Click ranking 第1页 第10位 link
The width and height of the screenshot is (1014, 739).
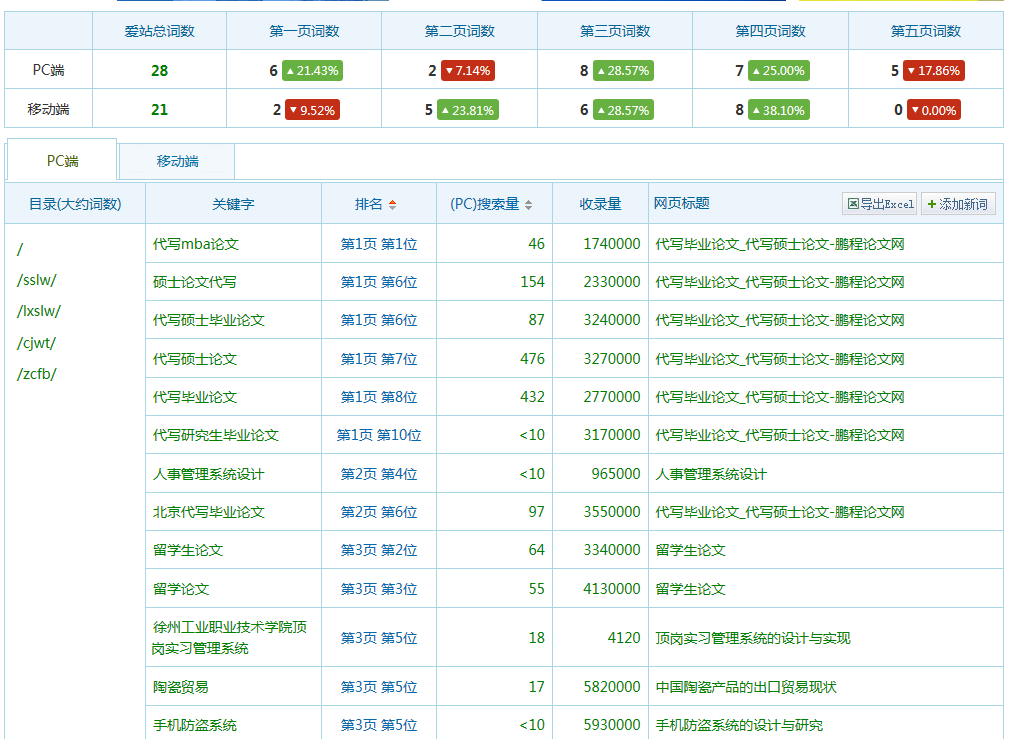pyautogui.click(x=378, y=435)
